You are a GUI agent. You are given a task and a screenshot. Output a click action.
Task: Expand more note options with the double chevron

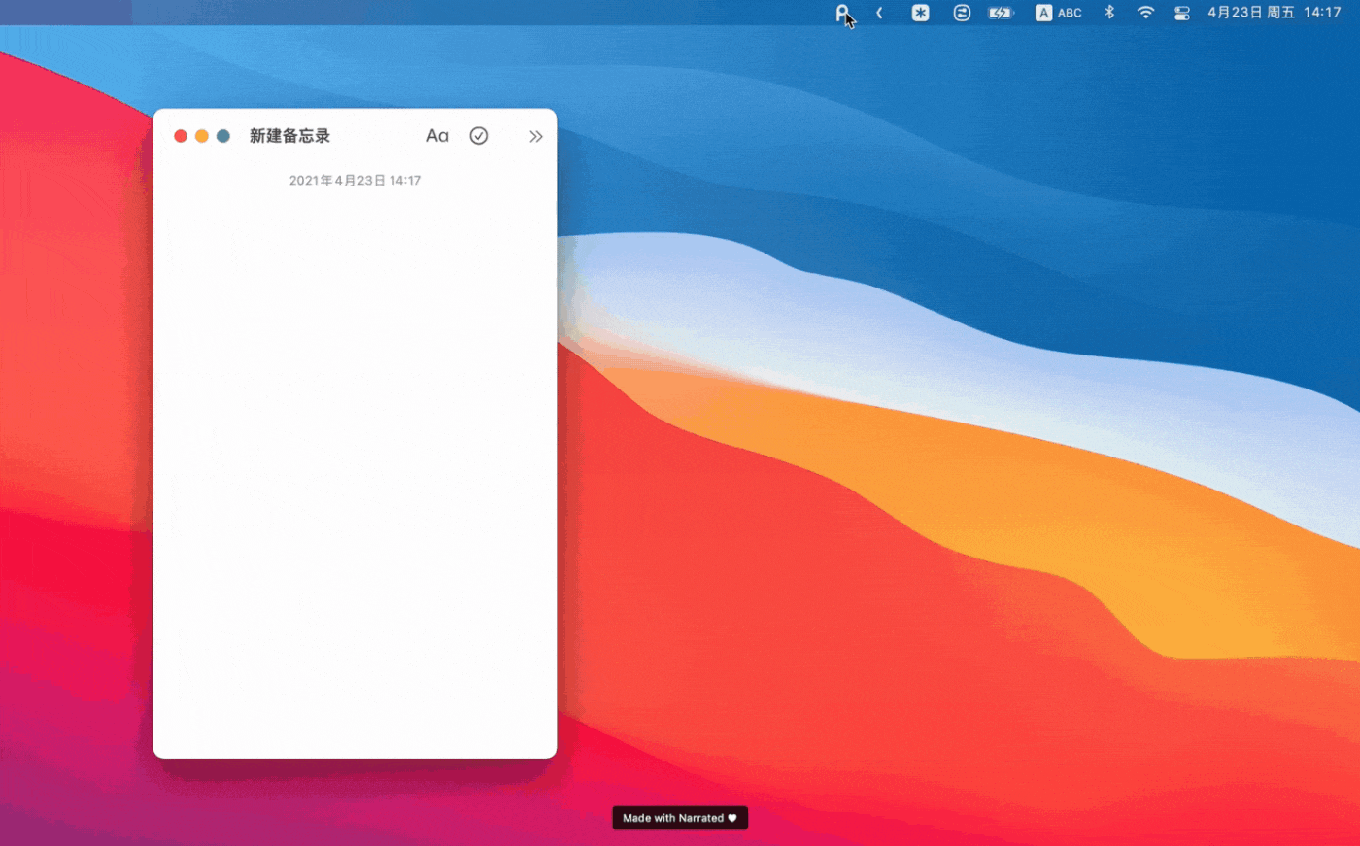click(535, 135)
